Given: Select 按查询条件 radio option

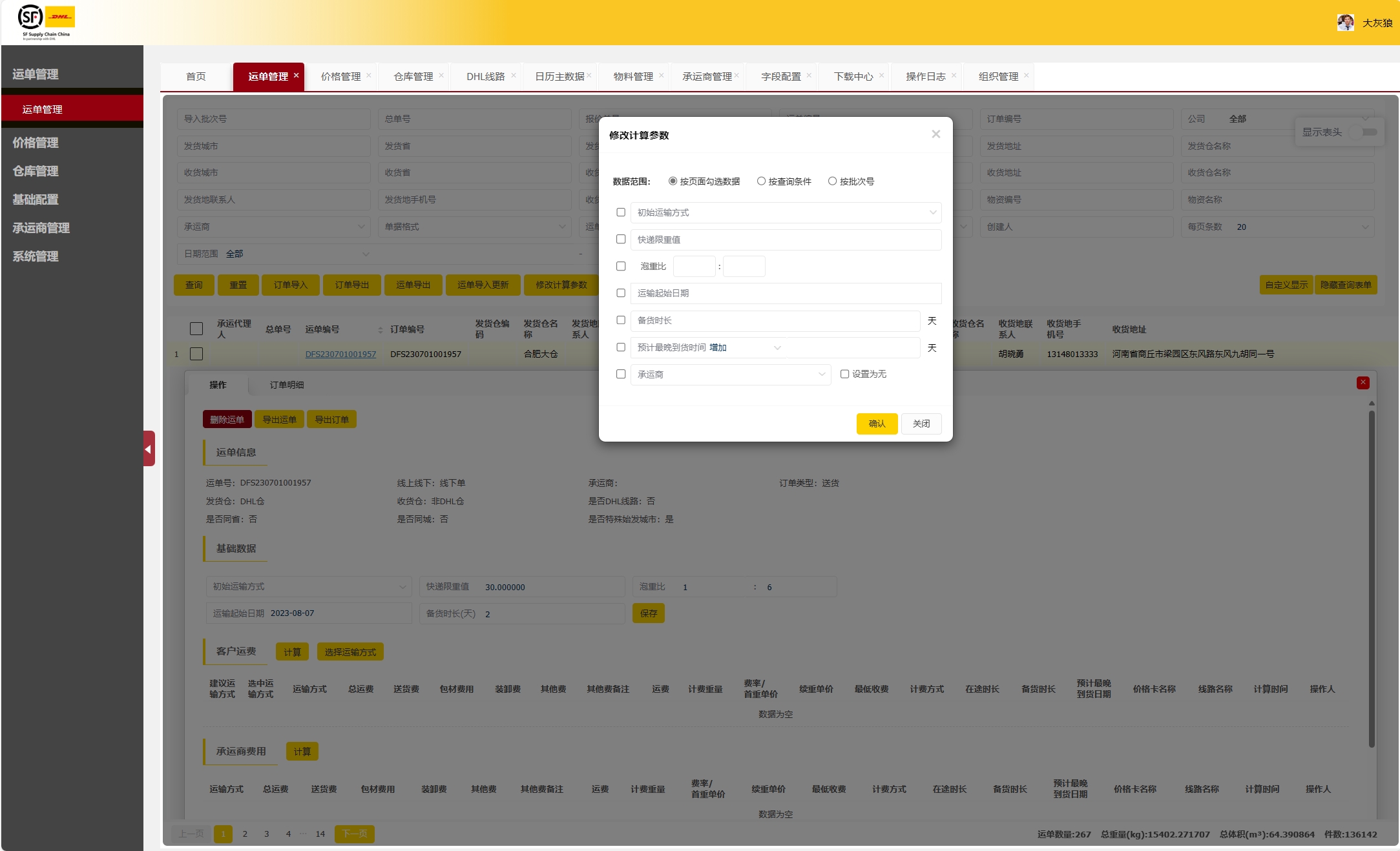Looking at the screenshot, I should [761, 181].
